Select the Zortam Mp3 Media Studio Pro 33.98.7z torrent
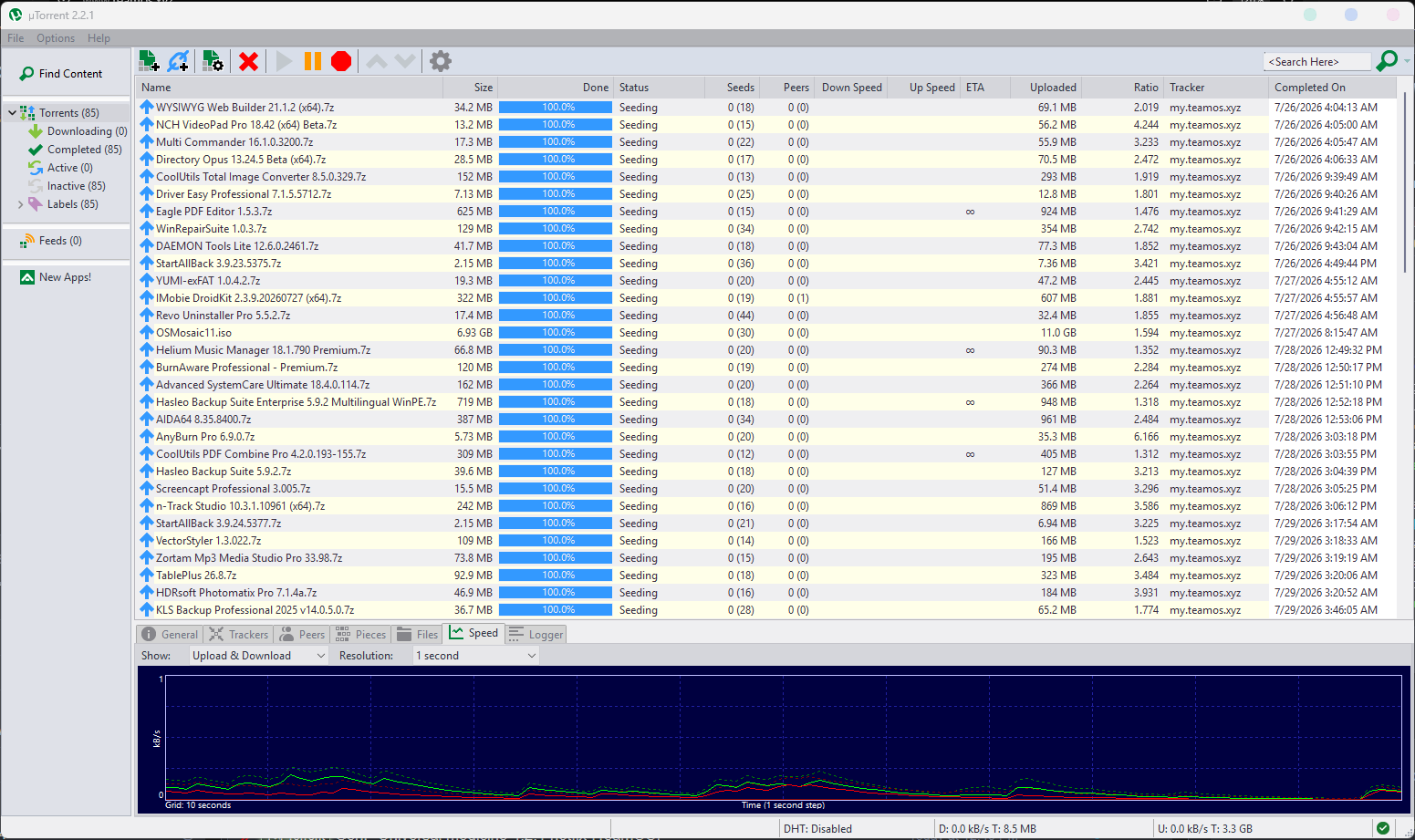 766,558
